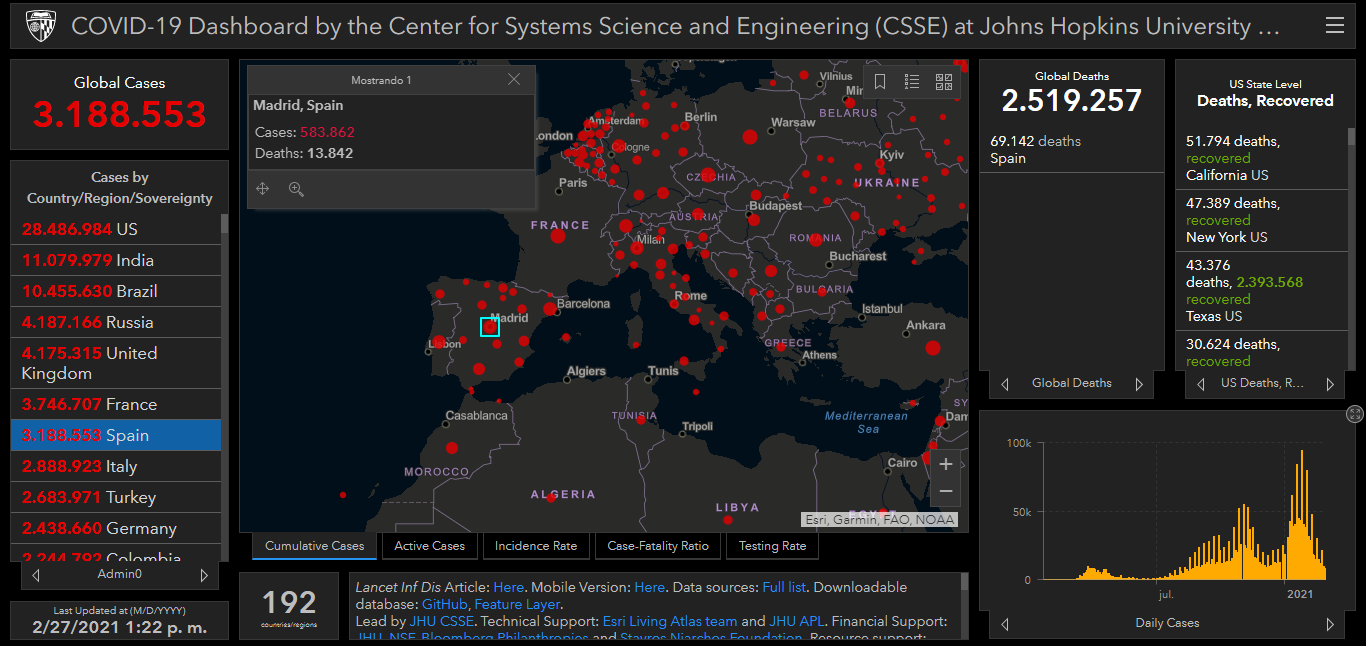
Task: Zoom to Madrid using the popup magnifier
Action: tap(296, 188)
